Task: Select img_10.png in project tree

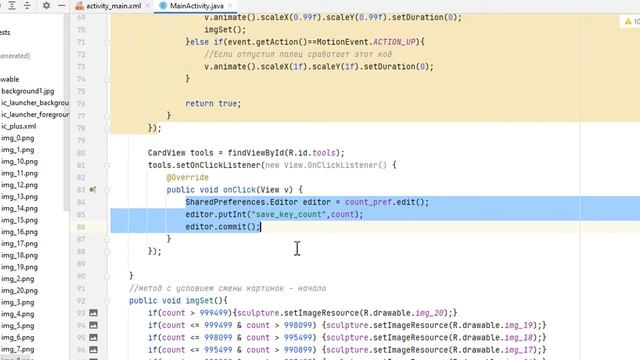Action: point(20,162)
